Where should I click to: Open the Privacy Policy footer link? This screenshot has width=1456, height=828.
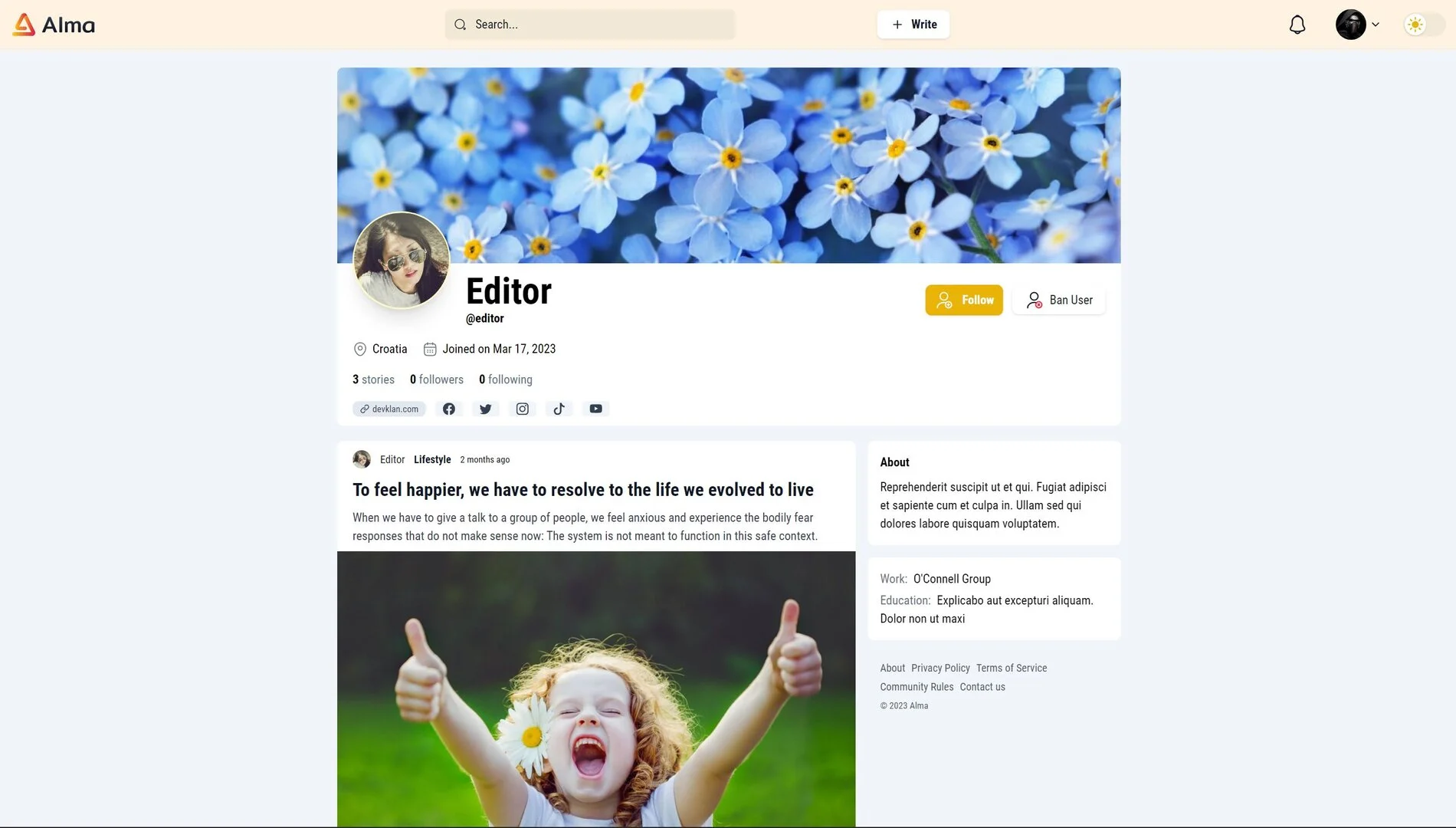[940, 668]
